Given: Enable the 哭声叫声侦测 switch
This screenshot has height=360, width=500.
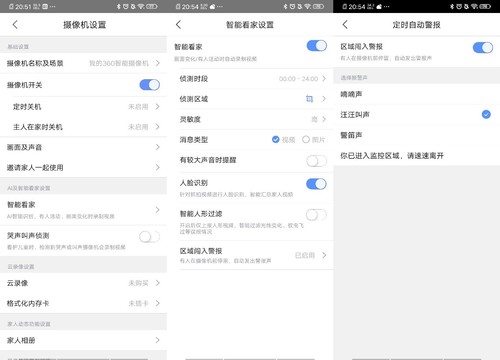Looking at the screenshot, I should pos(150,237).
